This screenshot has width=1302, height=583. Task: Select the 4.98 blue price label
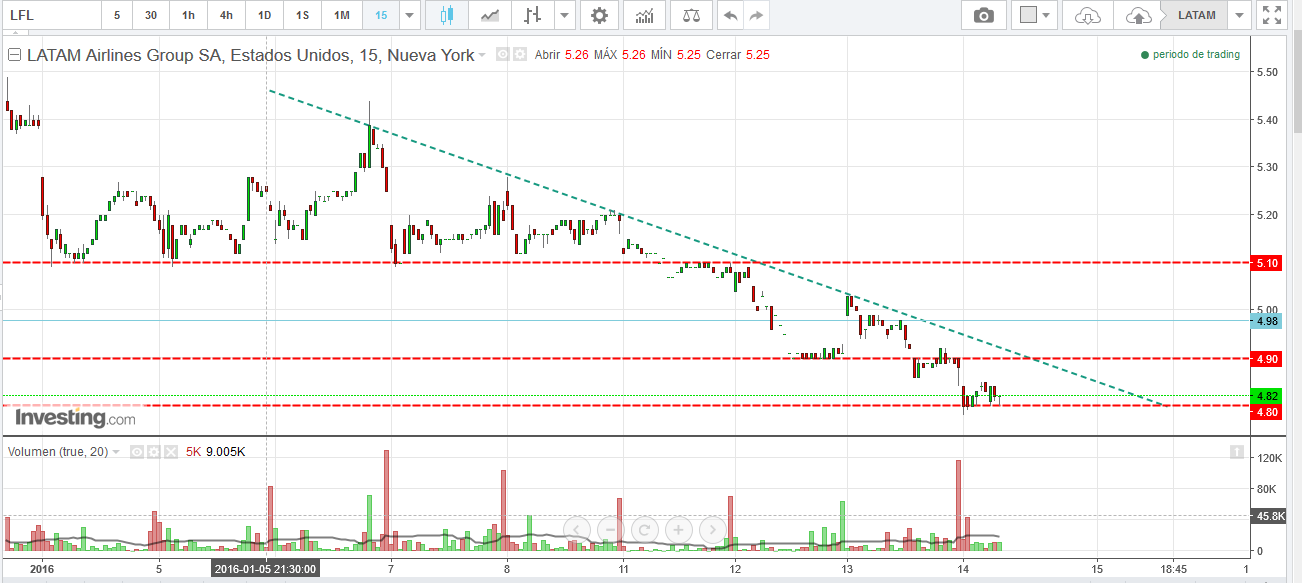1268,321
